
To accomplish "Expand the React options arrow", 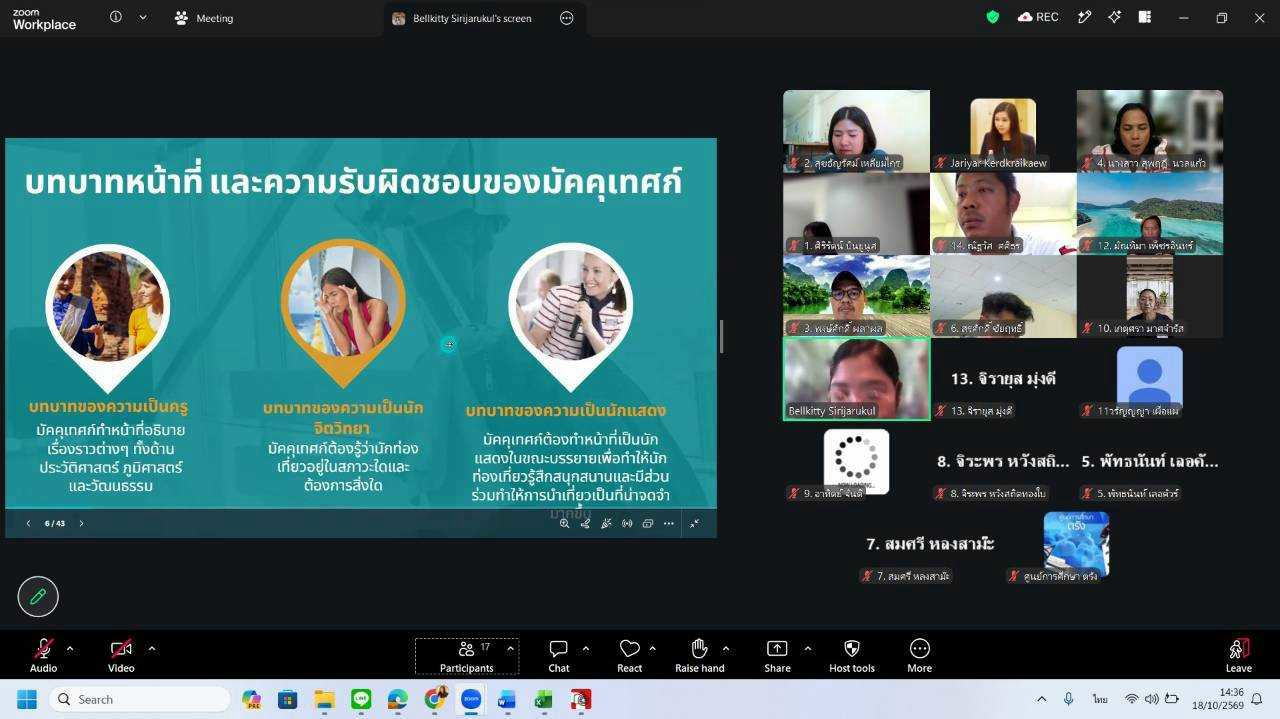I will 653,648.
